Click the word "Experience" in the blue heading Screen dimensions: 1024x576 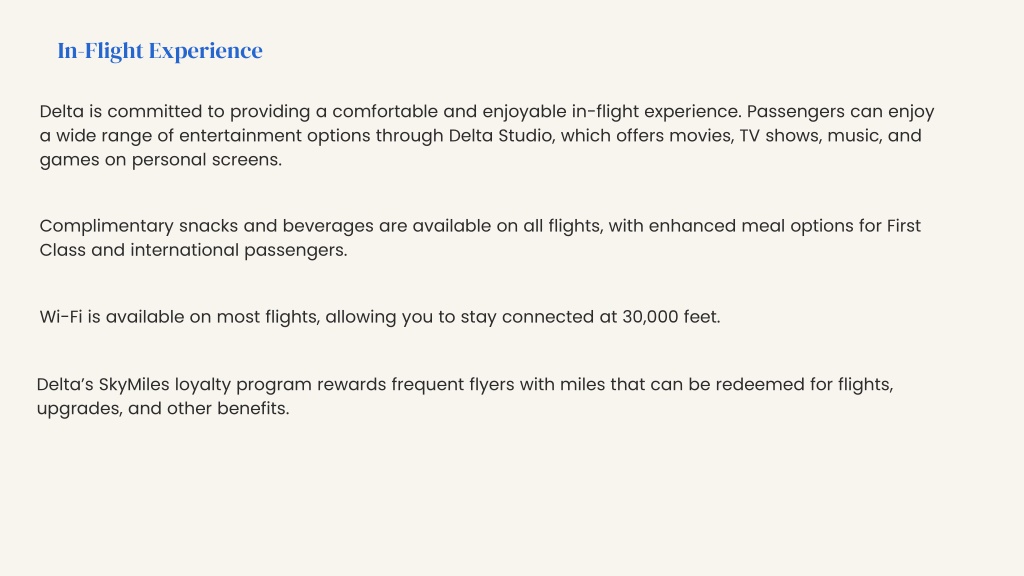tap(206, 52)
